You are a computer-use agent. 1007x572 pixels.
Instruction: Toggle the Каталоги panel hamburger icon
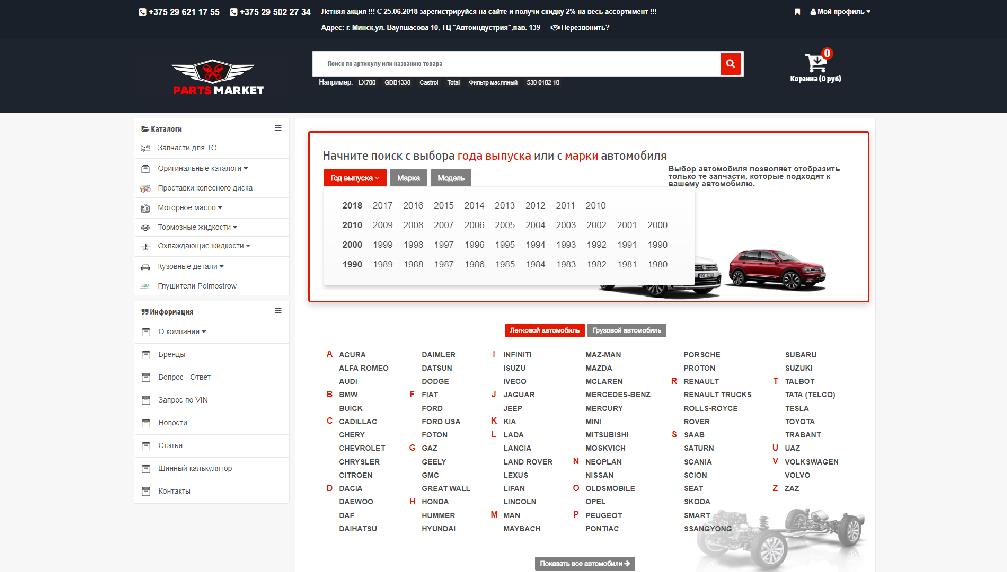pos(278,128)
